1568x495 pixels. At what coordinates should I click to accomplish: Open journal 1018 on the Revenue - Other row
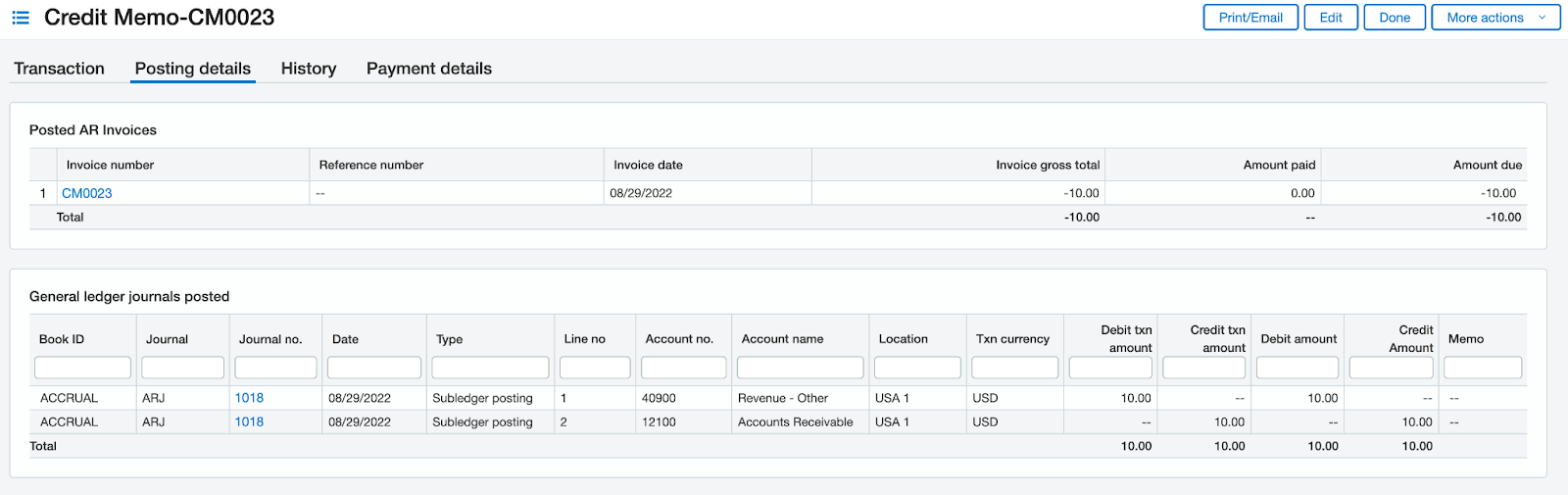click(x=249, y=398)
